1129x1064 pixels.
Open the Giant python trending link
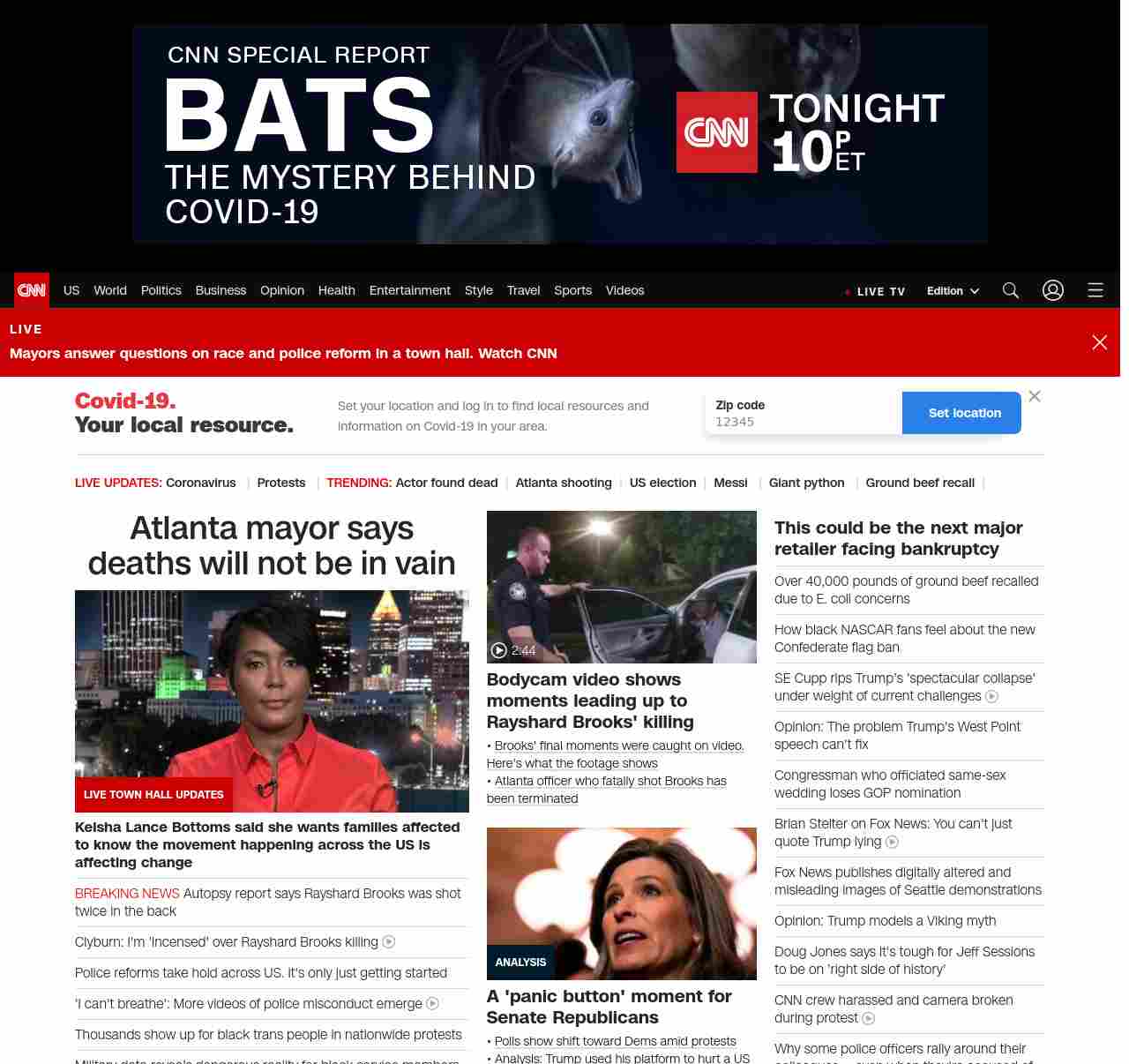(x=806, y=483)
